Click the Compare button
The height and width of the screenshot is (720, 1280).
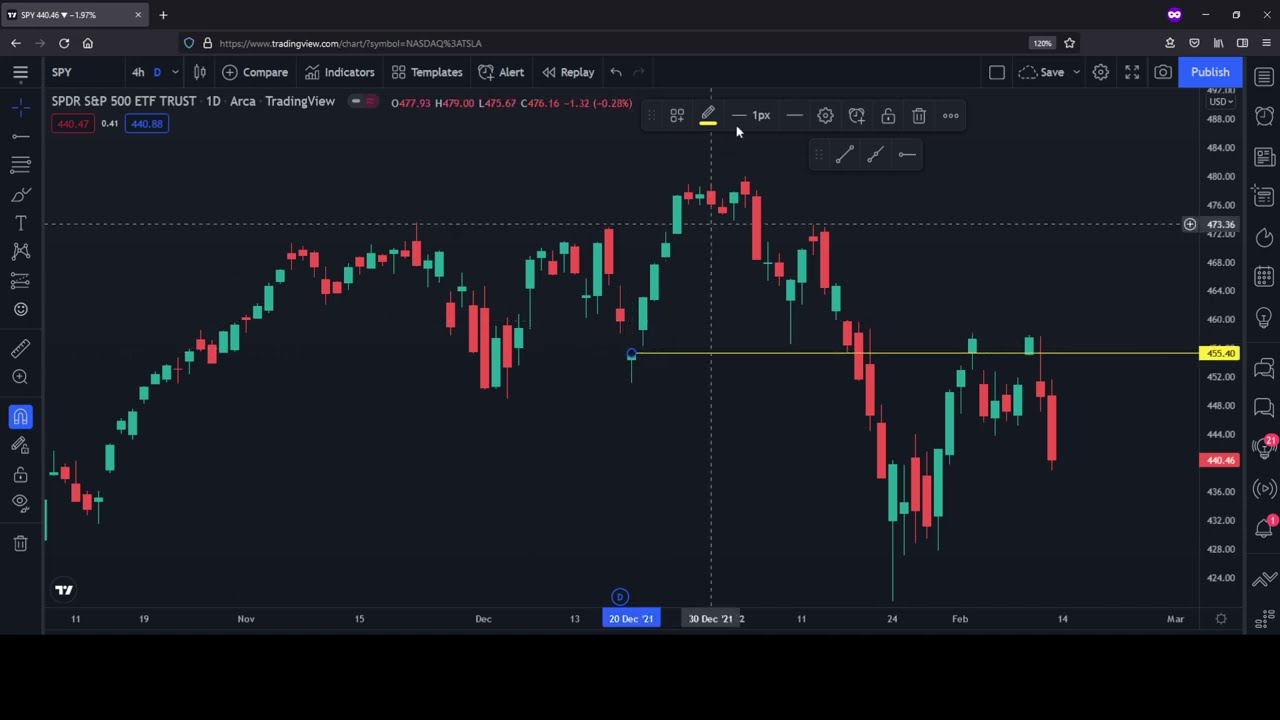pyautogui.click(x=255, y=72)
